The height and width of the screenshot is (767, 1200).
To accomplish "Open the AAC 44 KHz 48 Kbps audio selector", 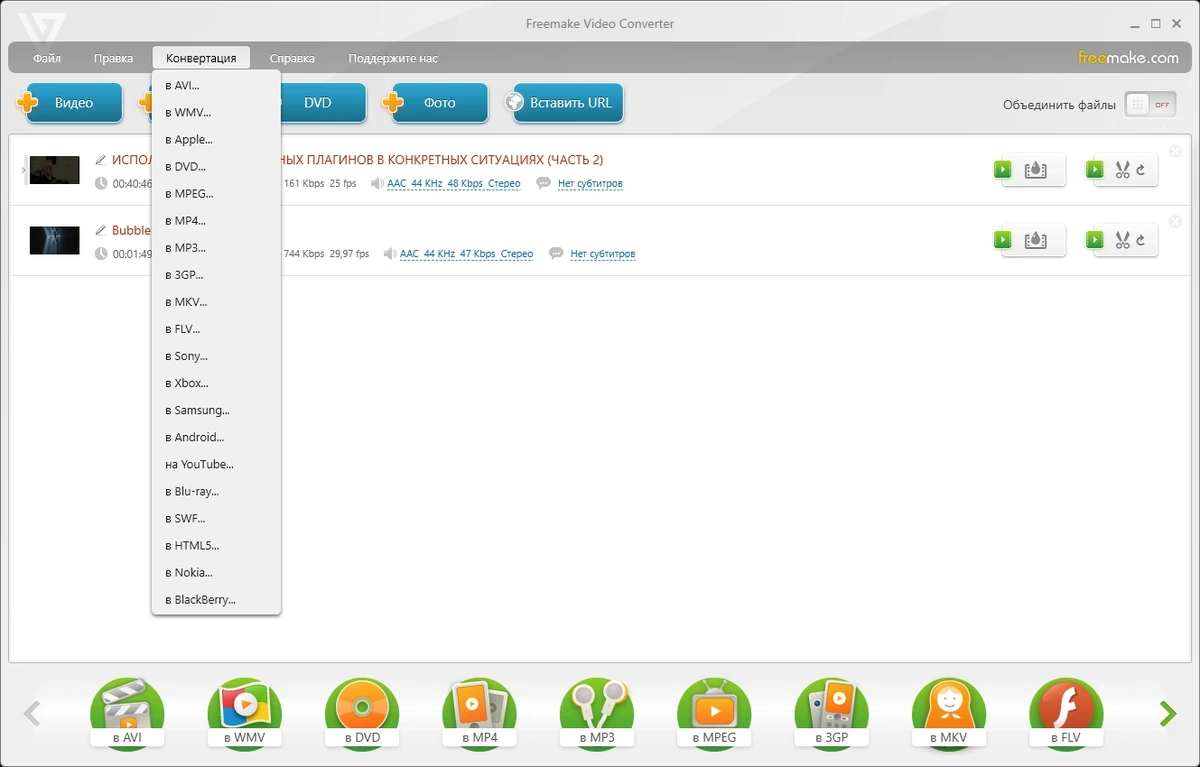I will pos(453,184).
